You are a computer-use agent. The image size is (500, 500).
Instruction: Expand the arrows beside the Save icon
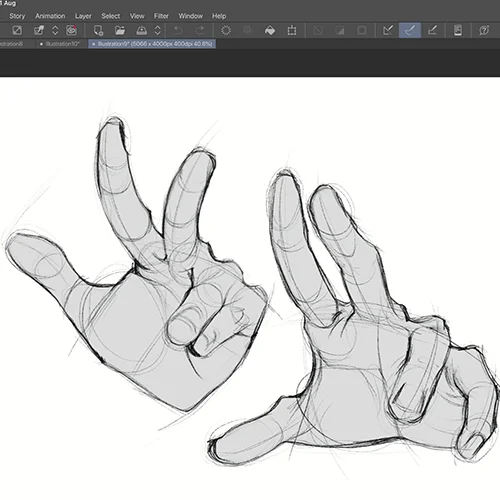point(158,31)
